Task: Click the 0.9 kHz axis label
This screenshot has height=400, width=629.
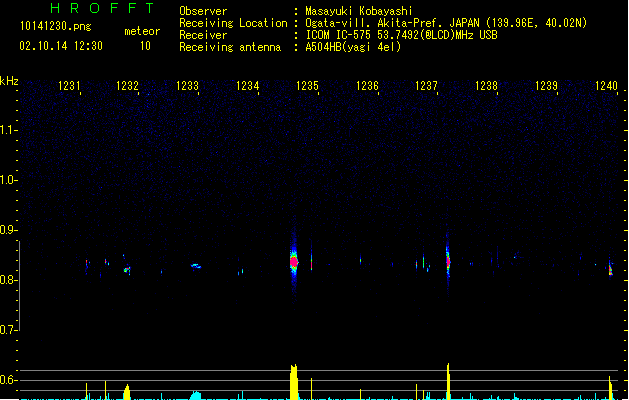Action: pyautogui.click(x=8, y=230)
